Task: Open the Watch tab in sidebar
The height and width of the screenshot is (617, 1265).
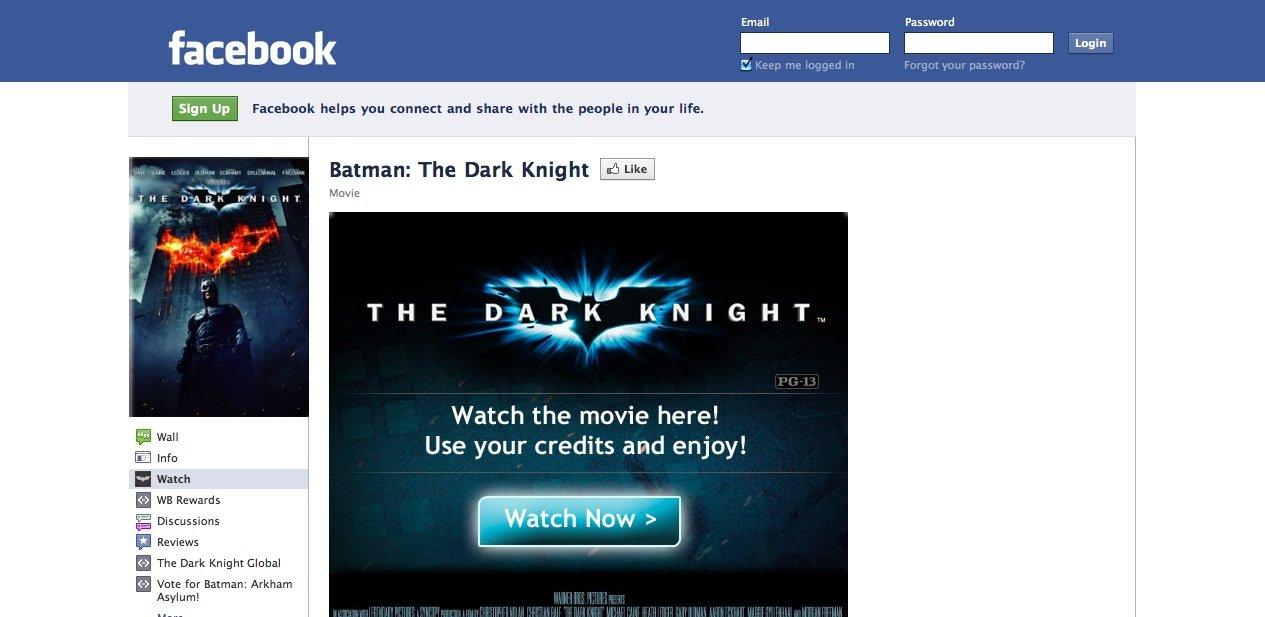Action: 218,479
